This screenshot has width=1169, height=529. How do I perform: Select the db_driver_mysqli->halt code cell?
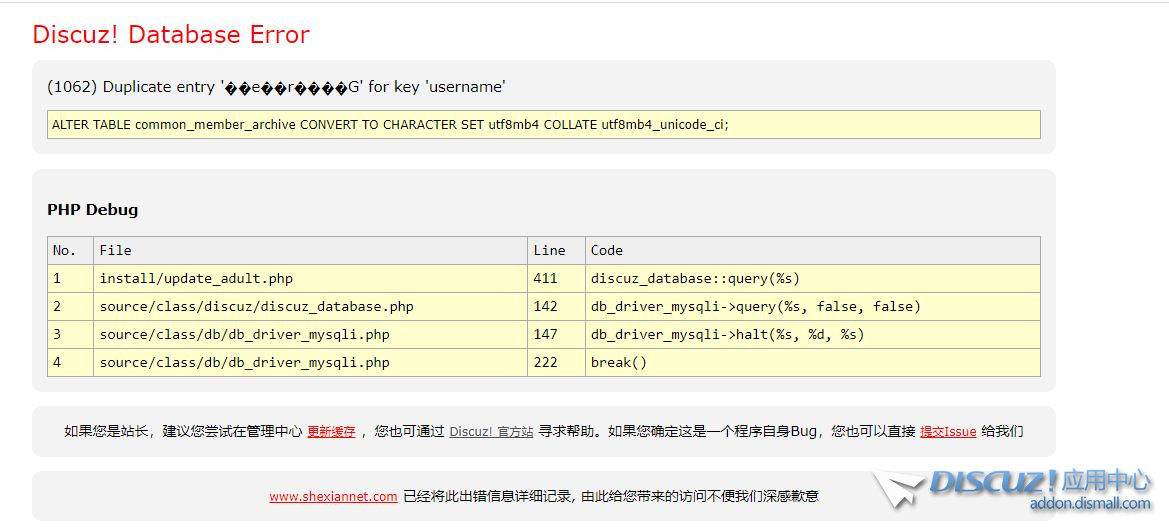(727, 335)
